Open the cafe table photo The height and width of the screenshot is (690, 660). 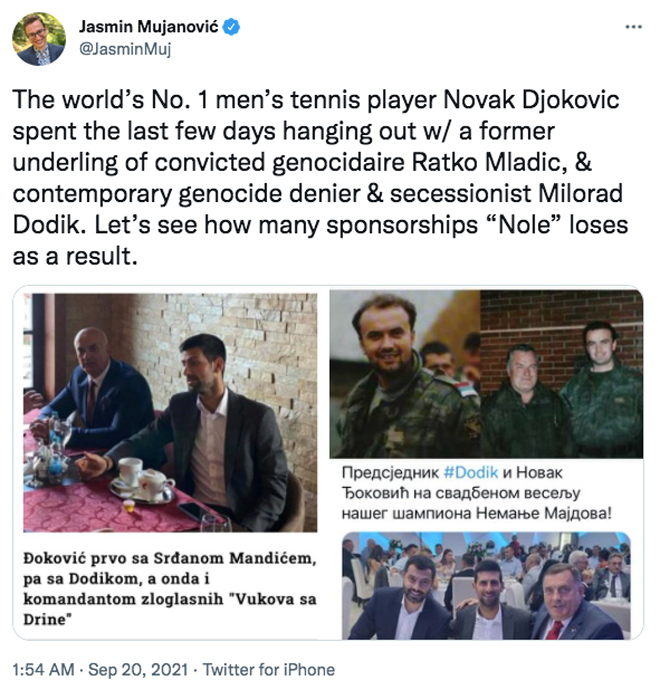point(171,410)
